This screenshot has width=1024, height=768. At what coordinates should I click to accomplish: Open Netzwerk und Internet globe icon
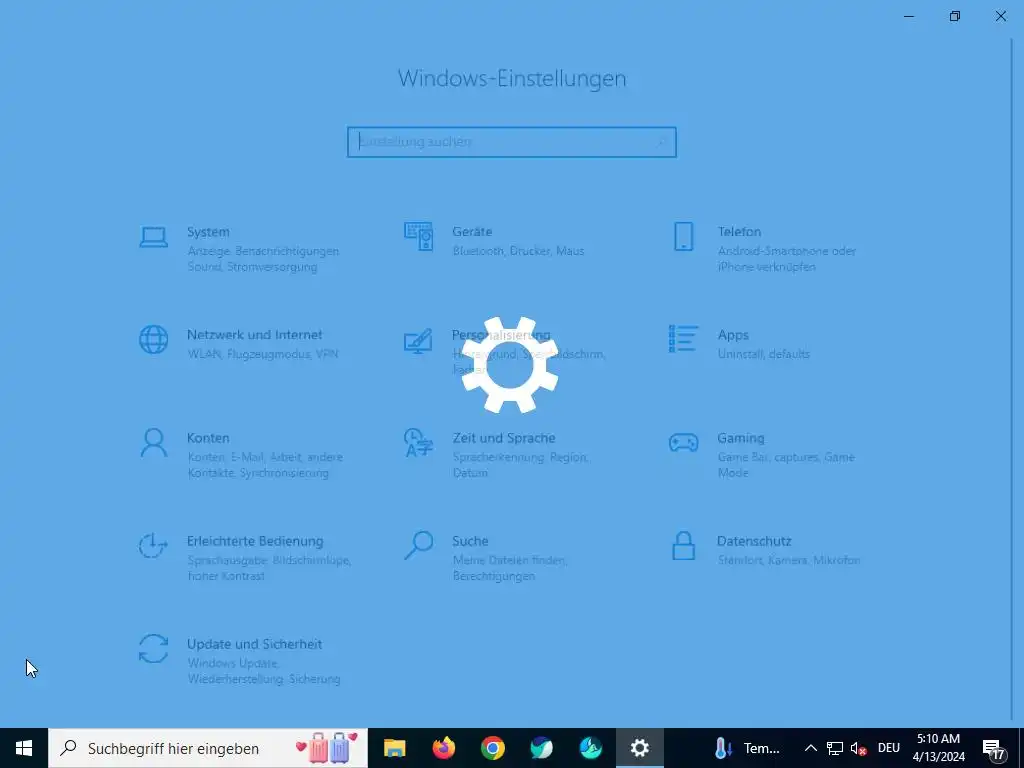[x=153, y=340]
